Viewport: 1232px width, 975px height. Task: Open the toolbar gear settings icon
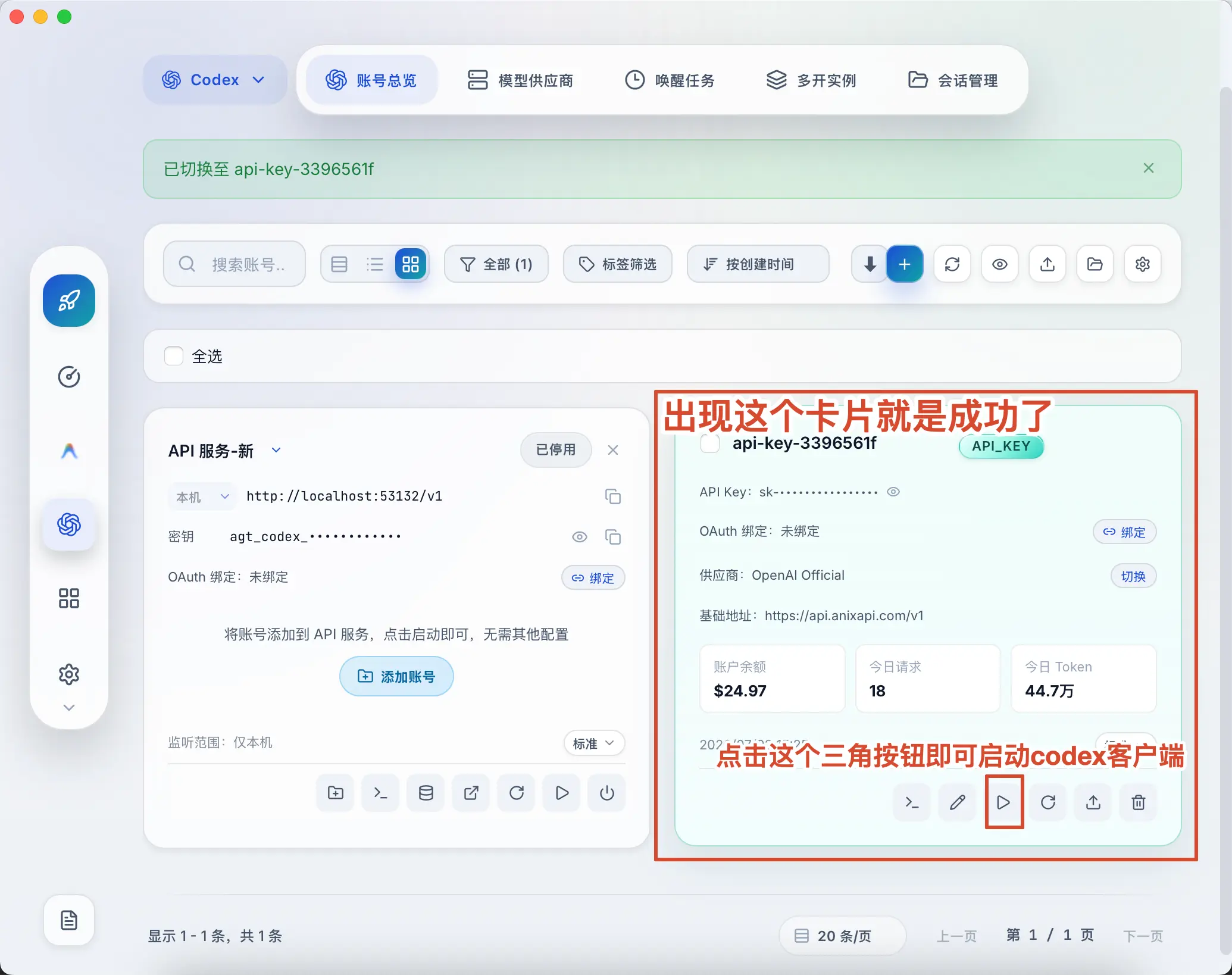point(1143,264)
